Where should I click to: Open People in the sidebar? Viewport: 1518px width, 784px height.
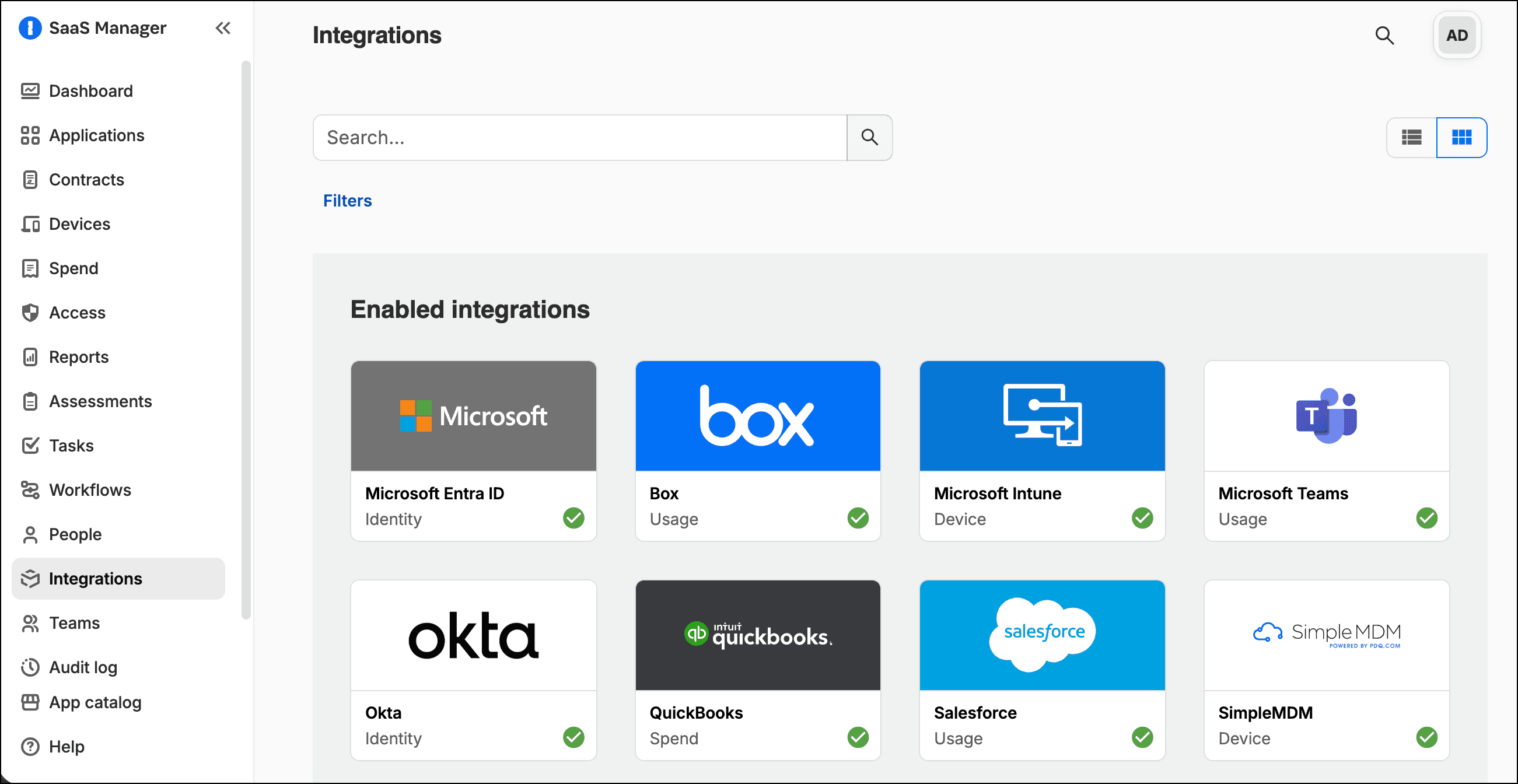click(118, 534)
